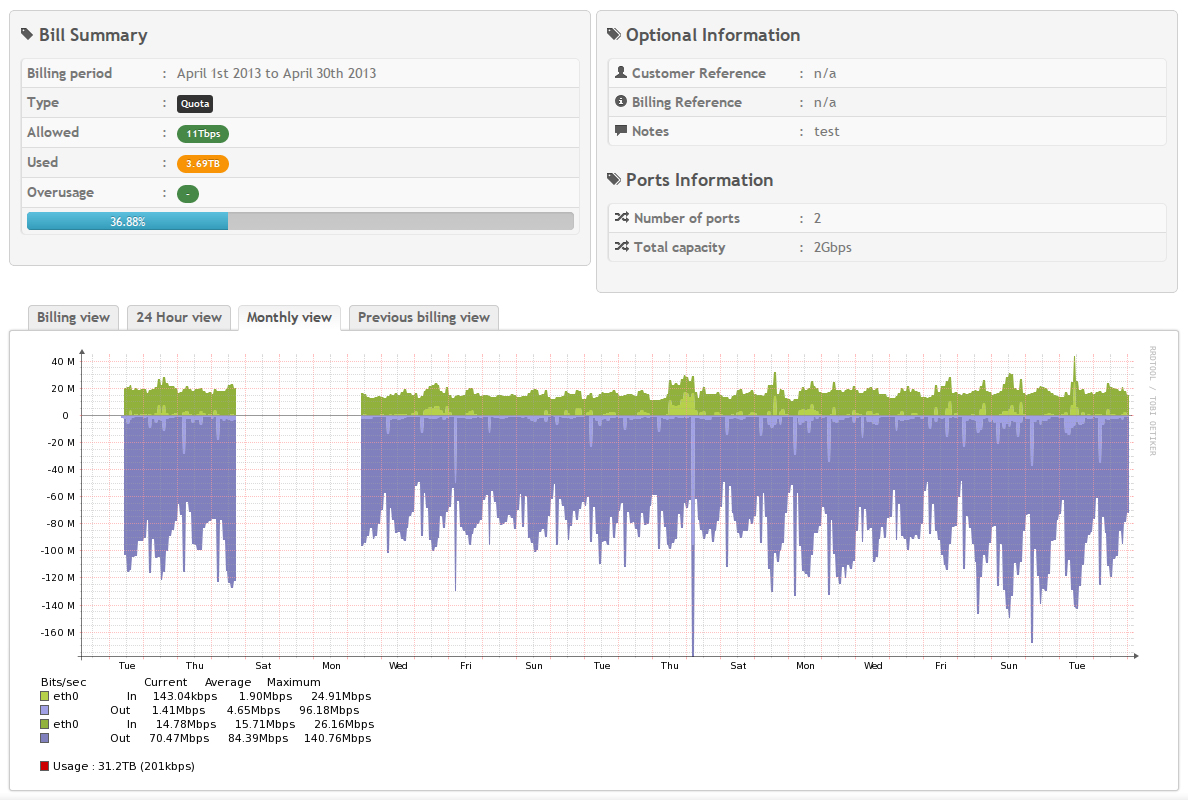Click the Optional Information tag icon
Image resolution: width=1188 pixels, height=800 pixels.
click(x=614, y=35)
